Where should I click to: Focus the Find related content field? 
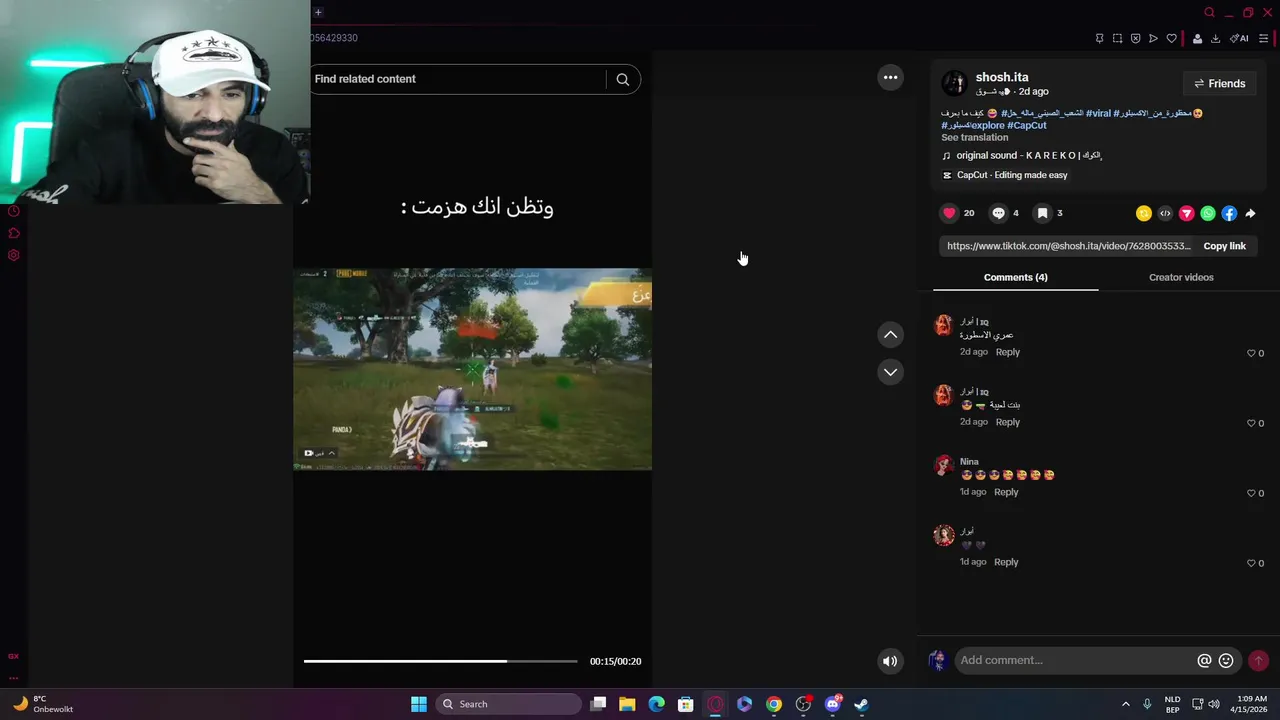click(x=458, y=79)
